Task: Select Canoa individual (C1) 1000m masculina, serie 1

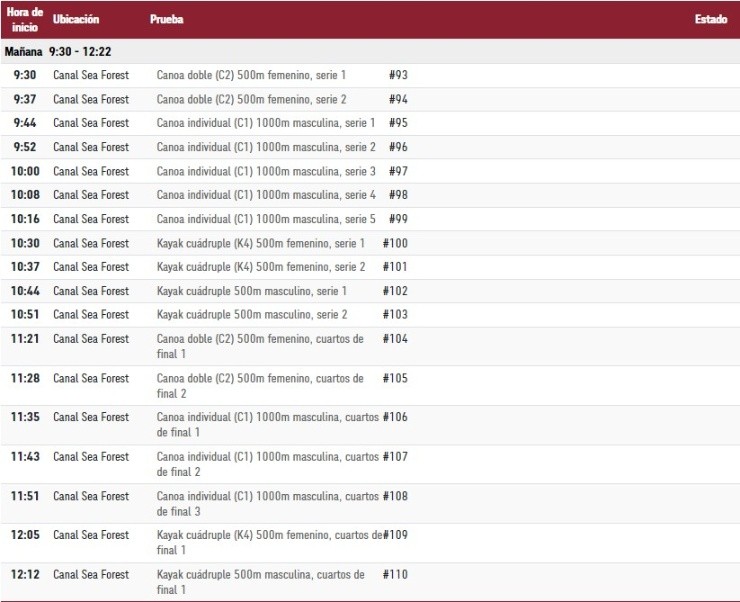Action: tap(266, 123)
